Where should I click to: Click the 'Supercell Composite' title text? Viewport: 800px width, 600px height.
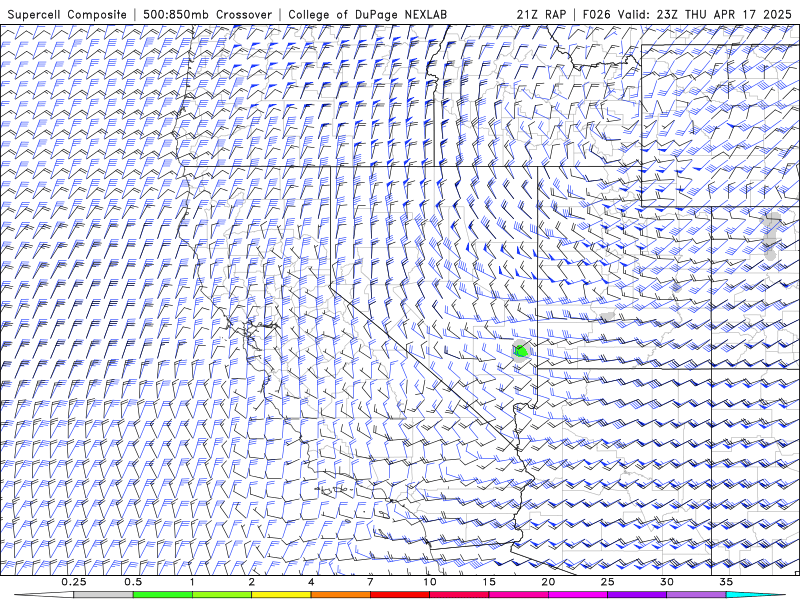tap(67, 14)
